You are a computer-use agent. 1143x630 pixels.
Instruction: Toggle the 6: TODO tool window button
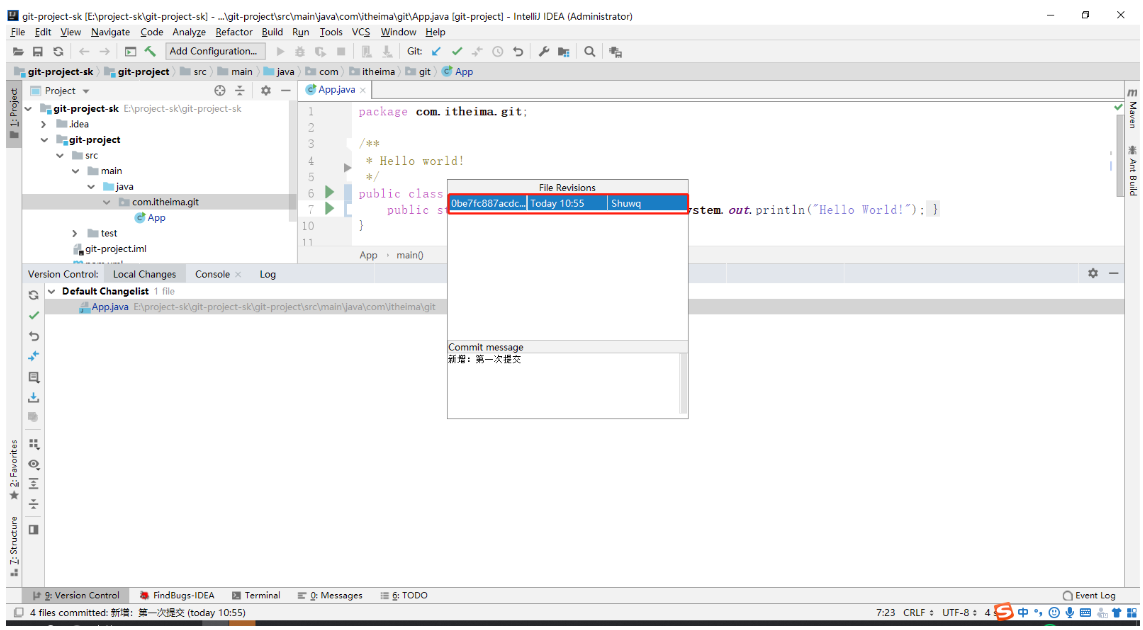(405, 596)
